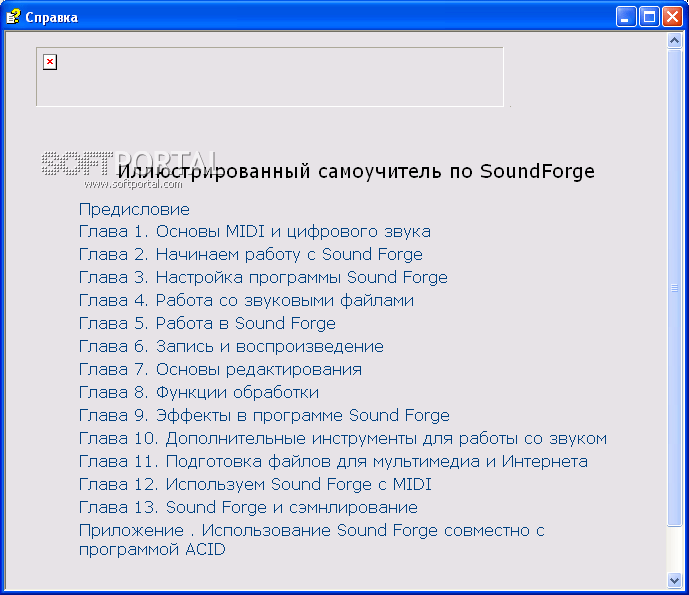Open Глава 4 Работа со звуковыми файлами
The image size is (689, 595).
(x=246, y=301)
